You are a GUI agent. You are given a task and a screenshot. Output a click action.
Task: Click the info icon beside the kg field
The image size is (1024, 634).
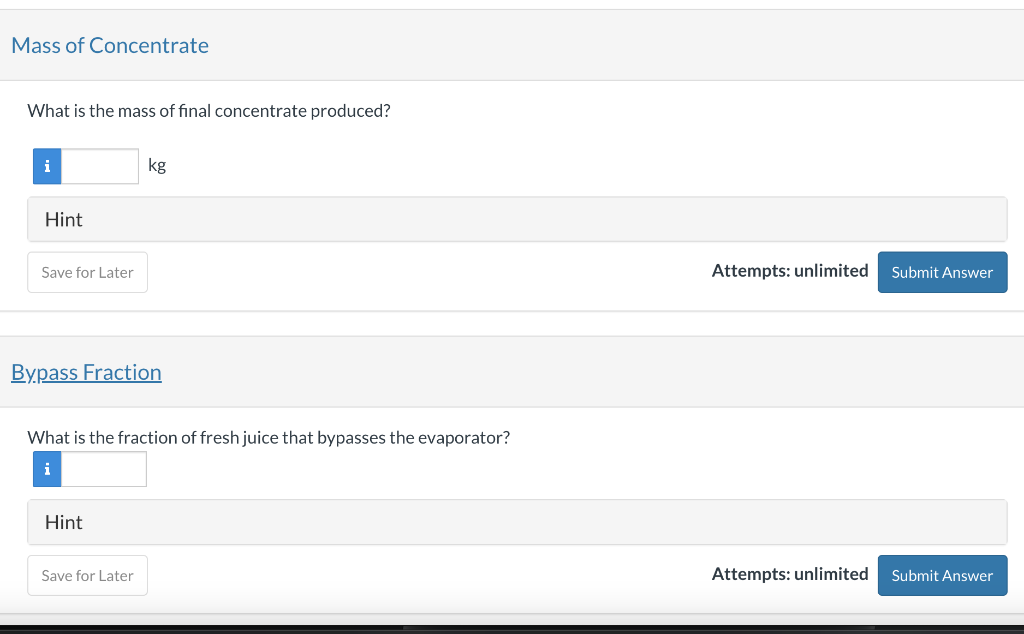(47, 166)
